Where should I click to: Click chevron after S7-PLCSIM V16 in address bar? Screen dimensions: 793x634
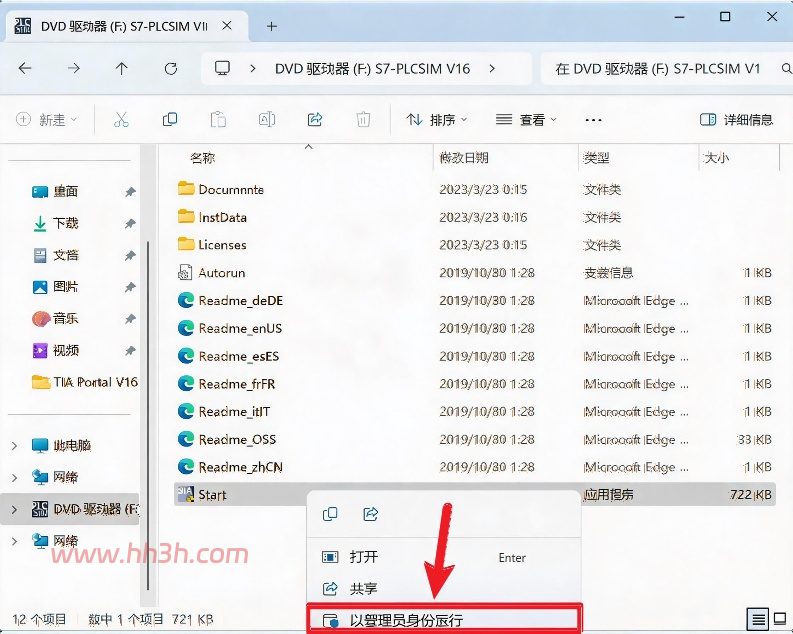492,68
